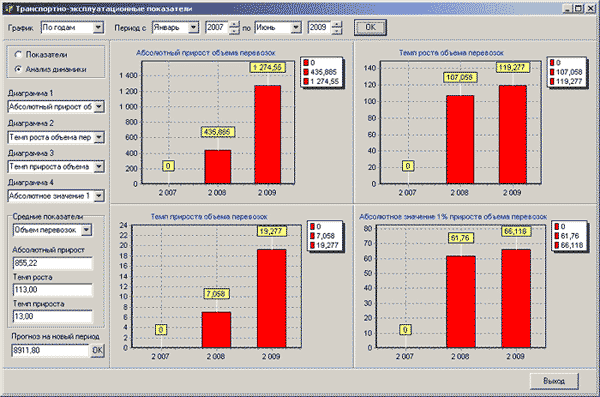Click the OK button beside forecast field
The height and width of the screenshot is (397, 600).
[97, 350]
